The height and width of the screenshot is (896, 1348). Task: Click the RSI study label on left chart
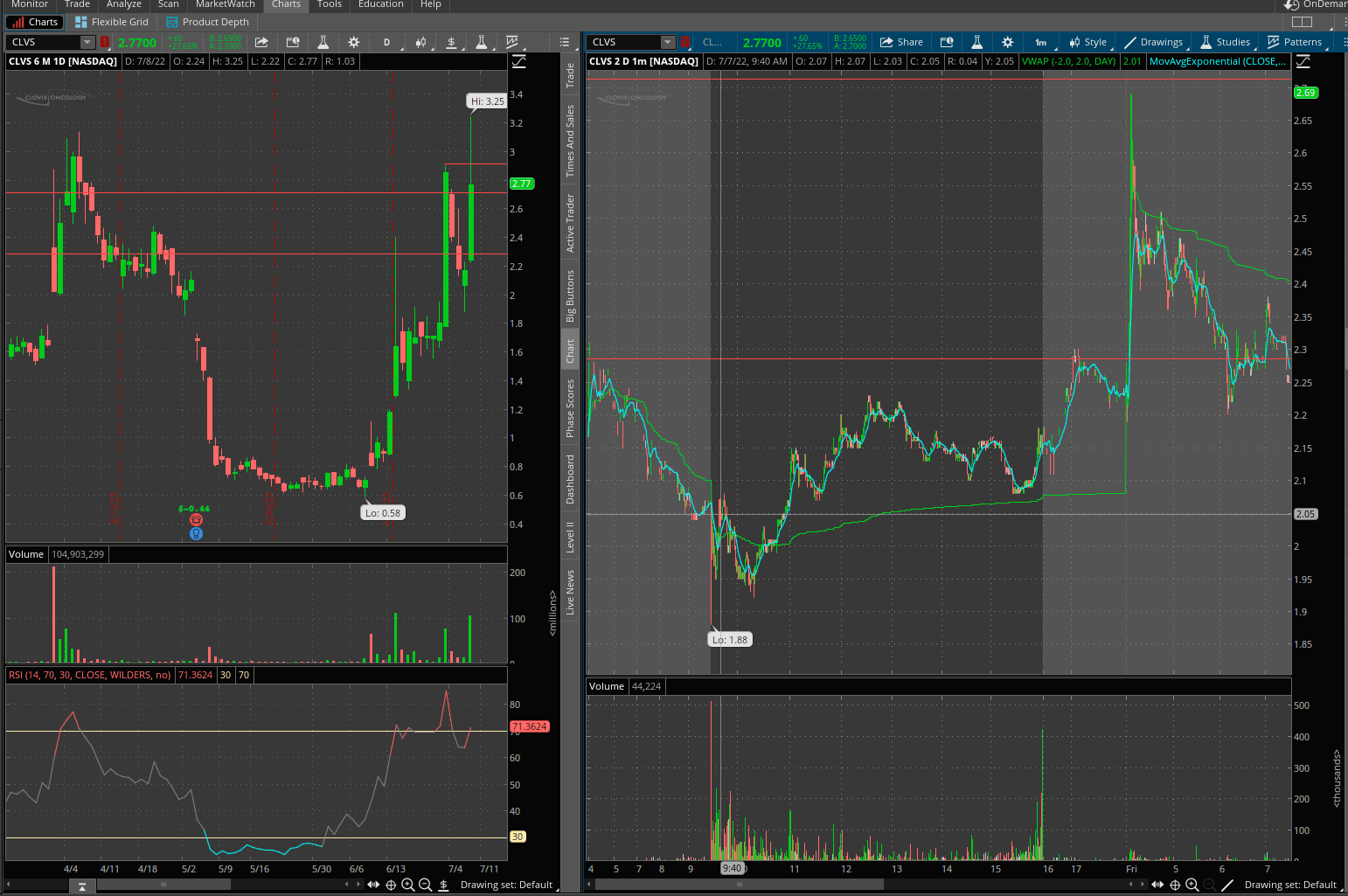tap(89, 675)
